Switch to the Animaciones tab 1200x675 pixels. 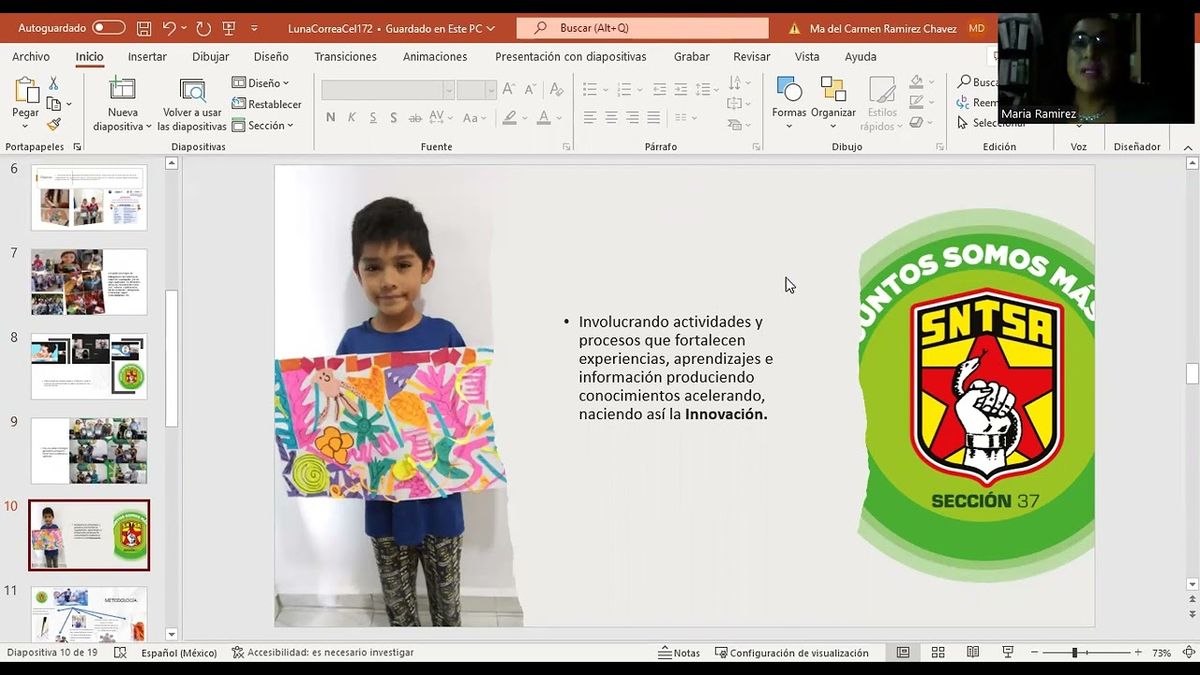pos(435,57)
